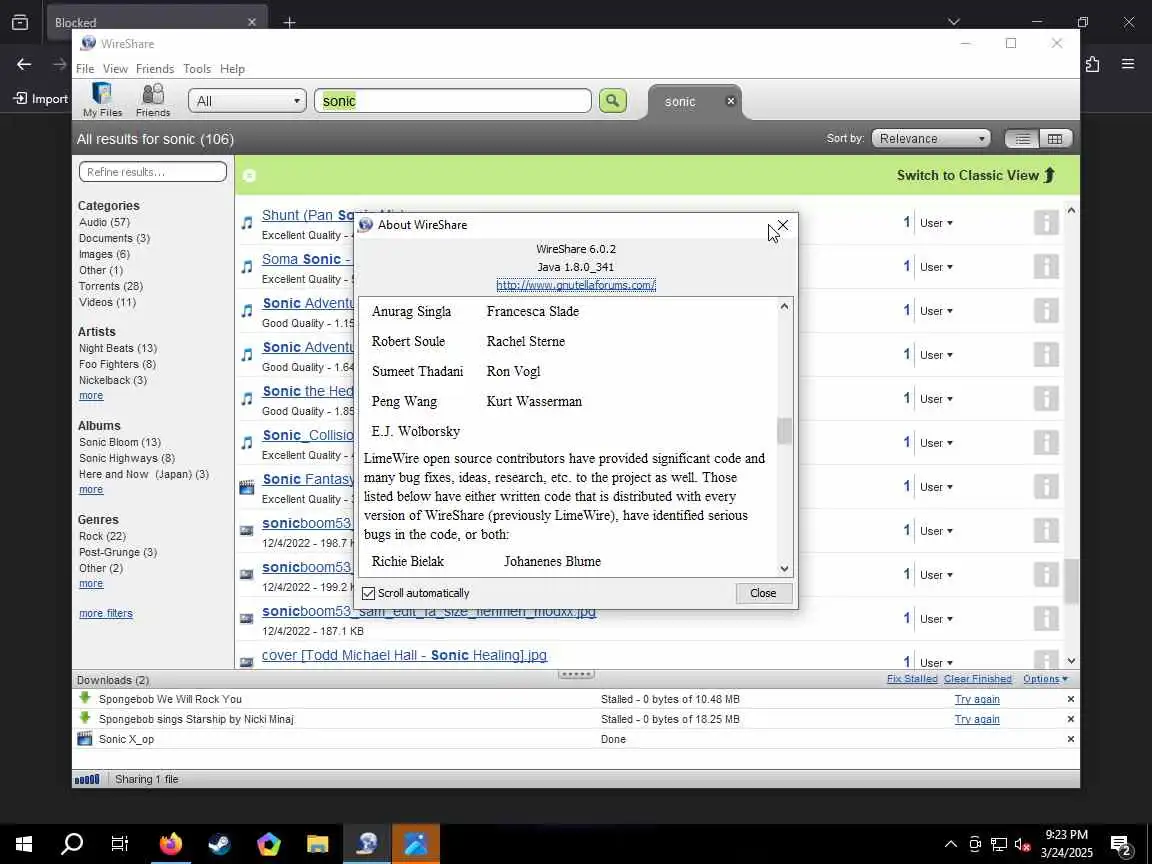The image size is (1152, 864).
Task: Open File Explorer from the taskbar
Action: coord(317,843)
